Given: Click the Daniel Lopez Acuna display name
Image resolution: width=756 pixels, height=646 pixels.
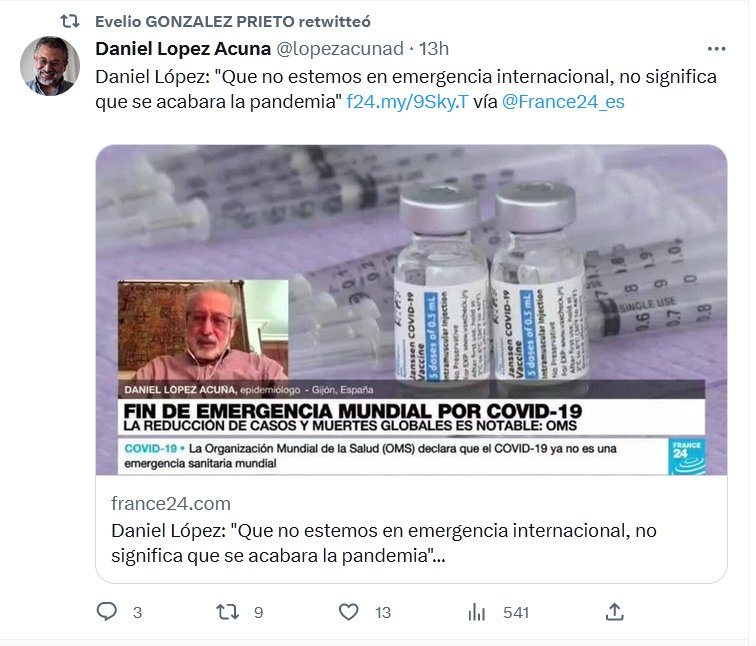Looking at the screenshot, I should point(183,49).
